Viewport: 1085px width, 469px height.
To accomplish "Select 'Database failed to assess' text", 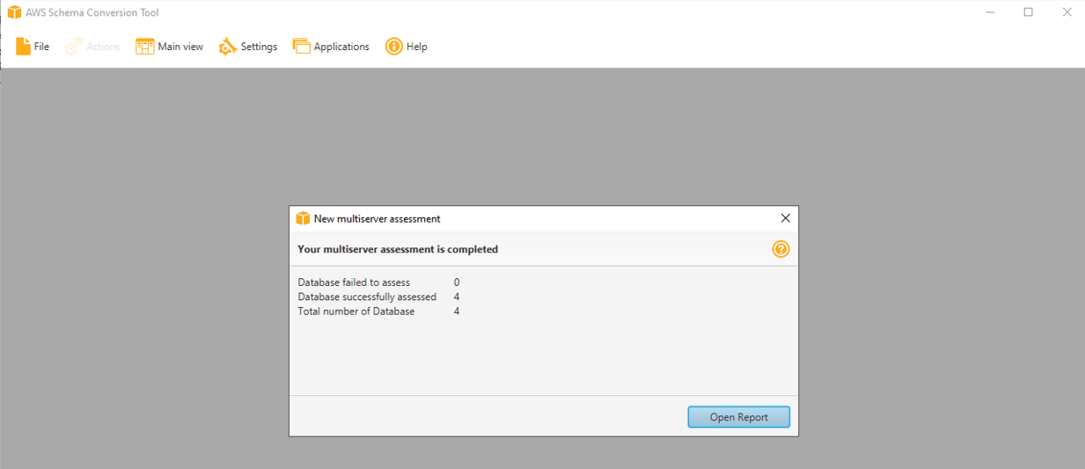I will (x=354, y=282).
